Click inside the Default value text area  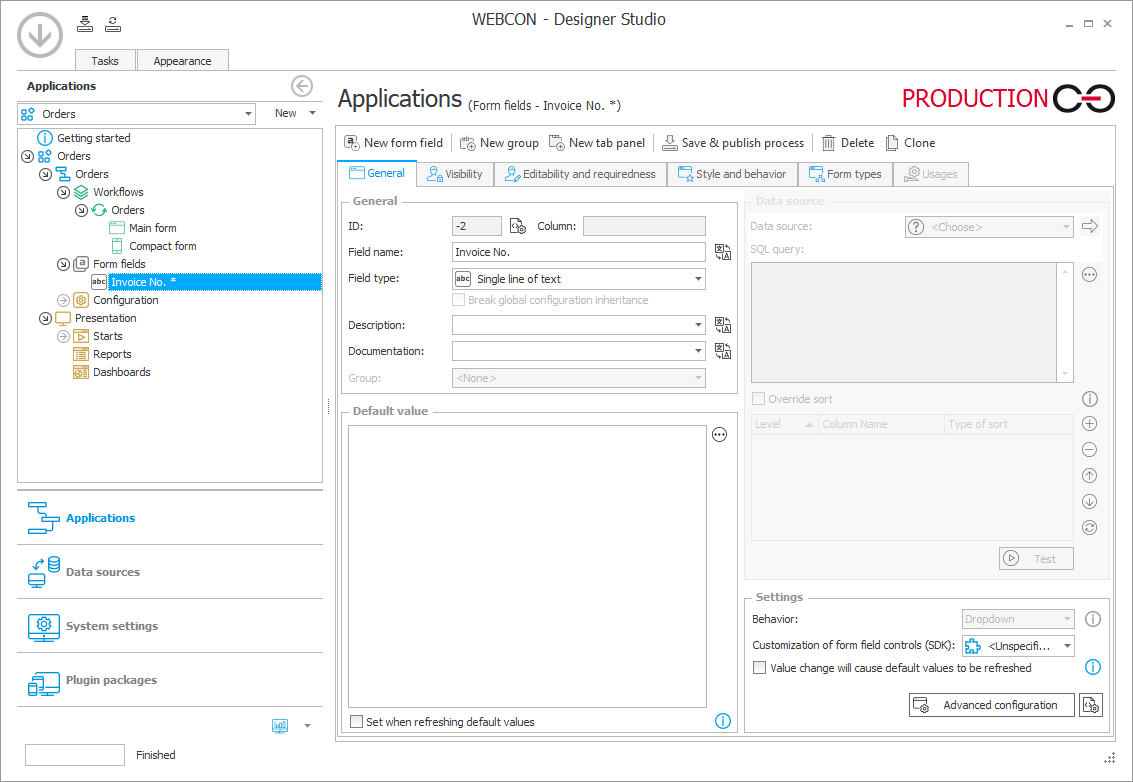527,567
